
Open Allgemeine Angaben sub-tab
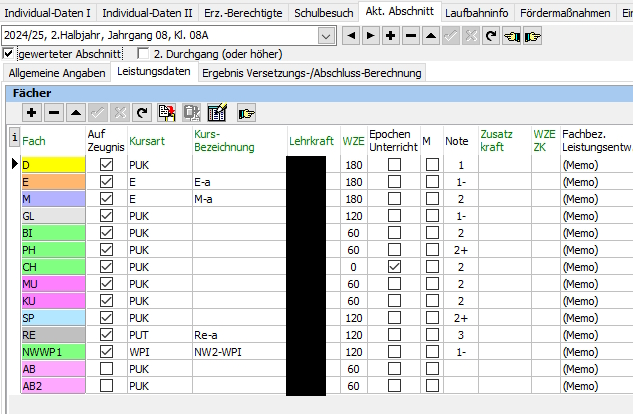click(x=57, y=73)
